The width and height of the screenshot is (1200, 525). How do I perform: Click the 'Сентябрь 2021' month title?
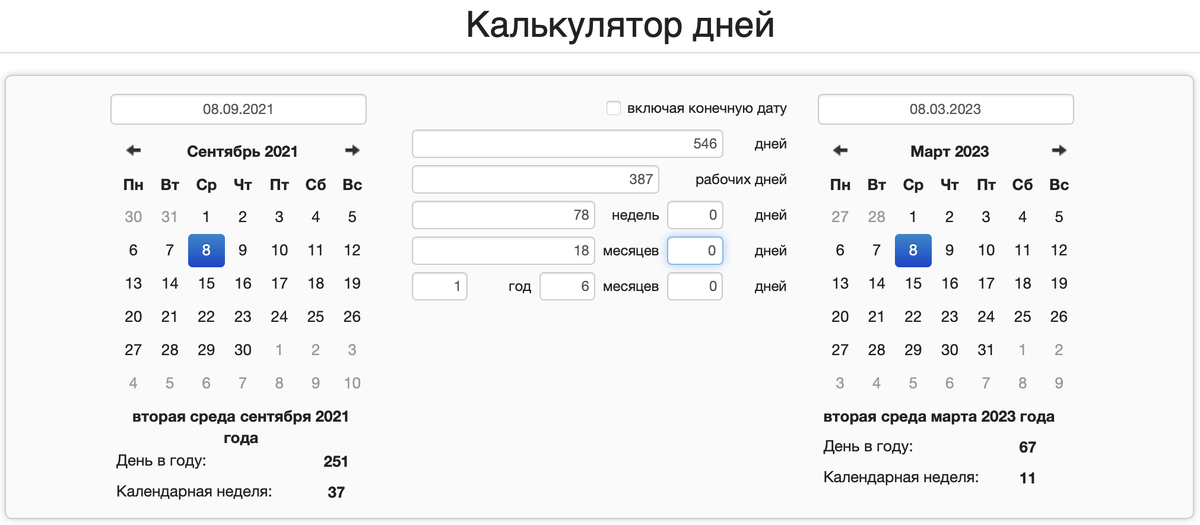point(242,152)
